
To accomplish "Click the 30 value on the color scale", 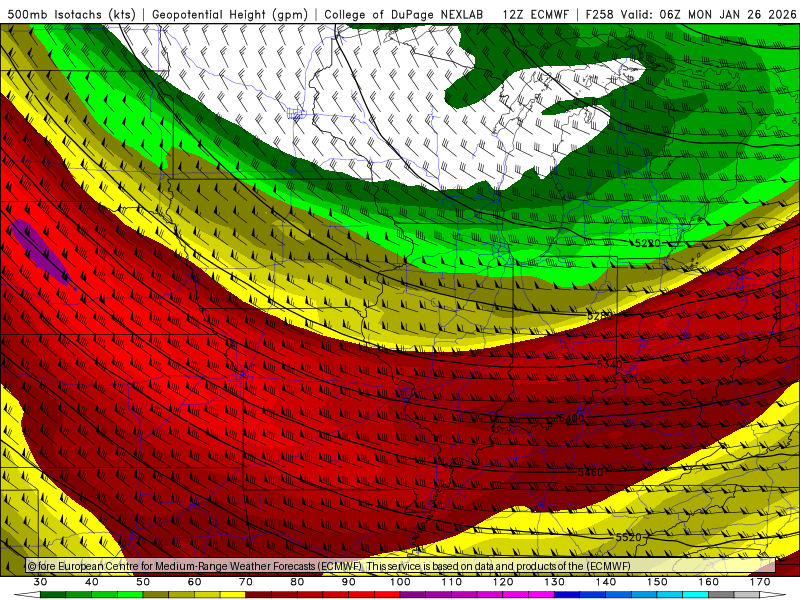I will 40,582.
